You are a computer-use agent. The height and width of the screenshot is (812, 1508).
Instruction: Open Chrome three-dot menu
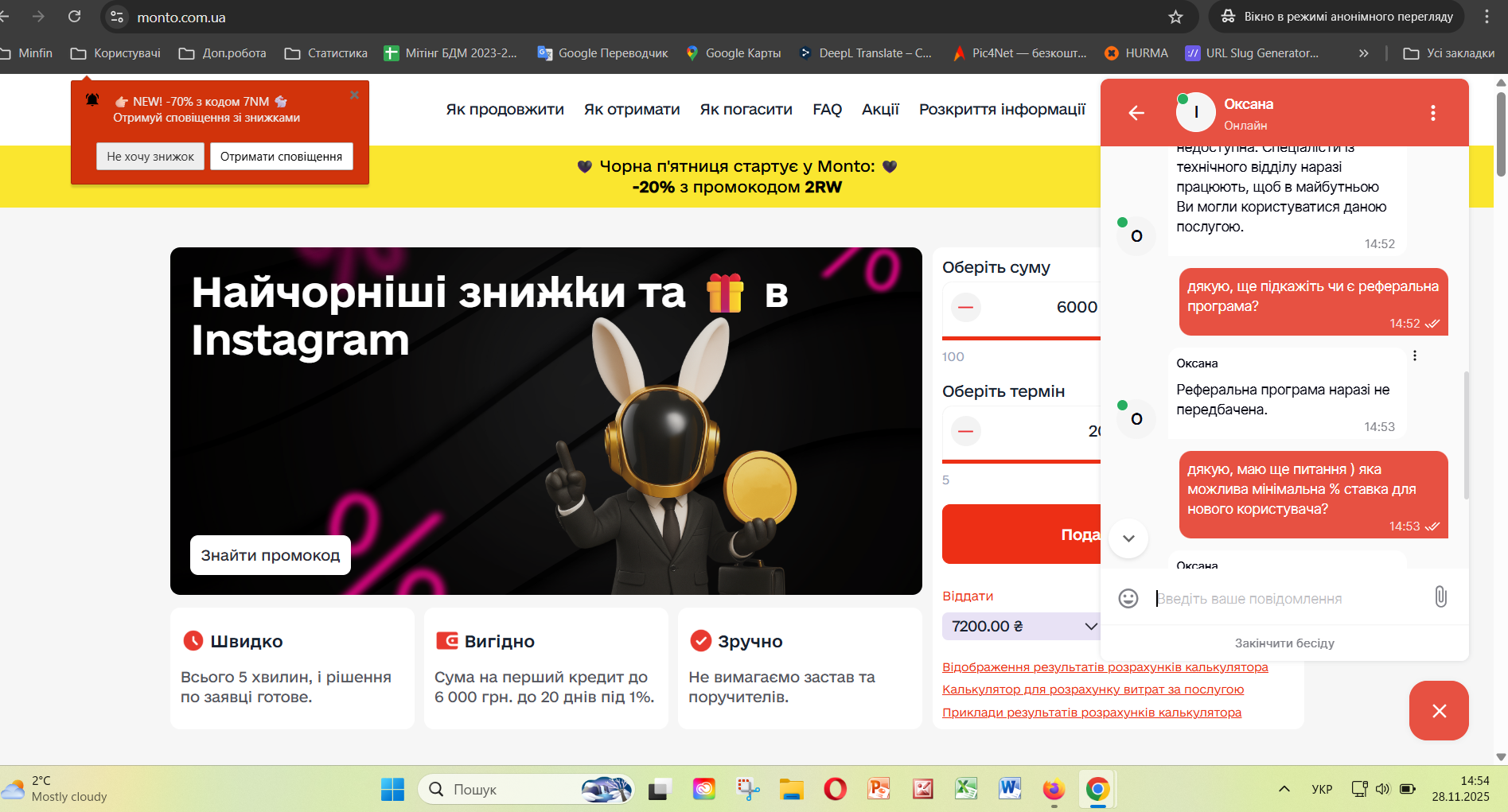[1487, 17]
